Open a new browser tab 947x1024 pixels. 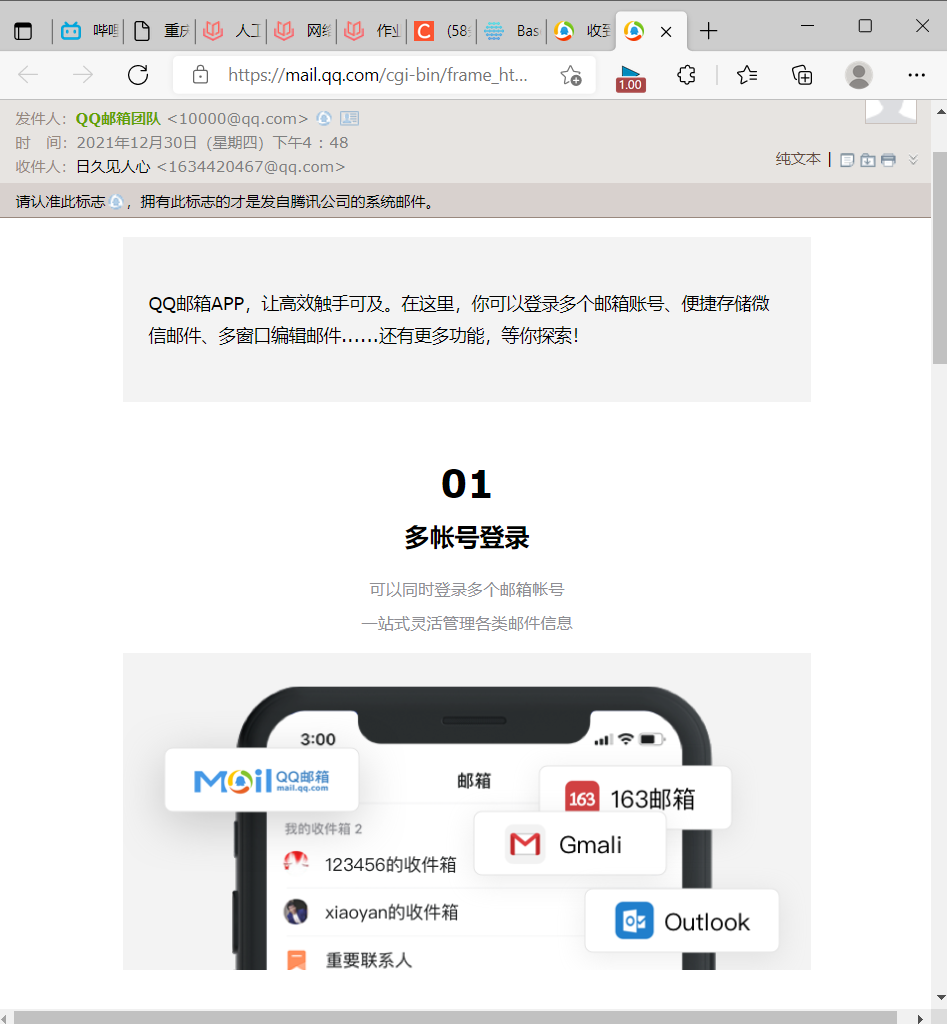(708, 31)
